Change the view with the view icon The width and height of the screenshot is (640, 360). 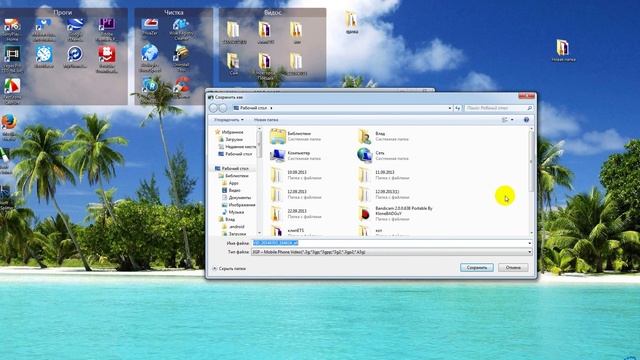[x=504, y=120]
